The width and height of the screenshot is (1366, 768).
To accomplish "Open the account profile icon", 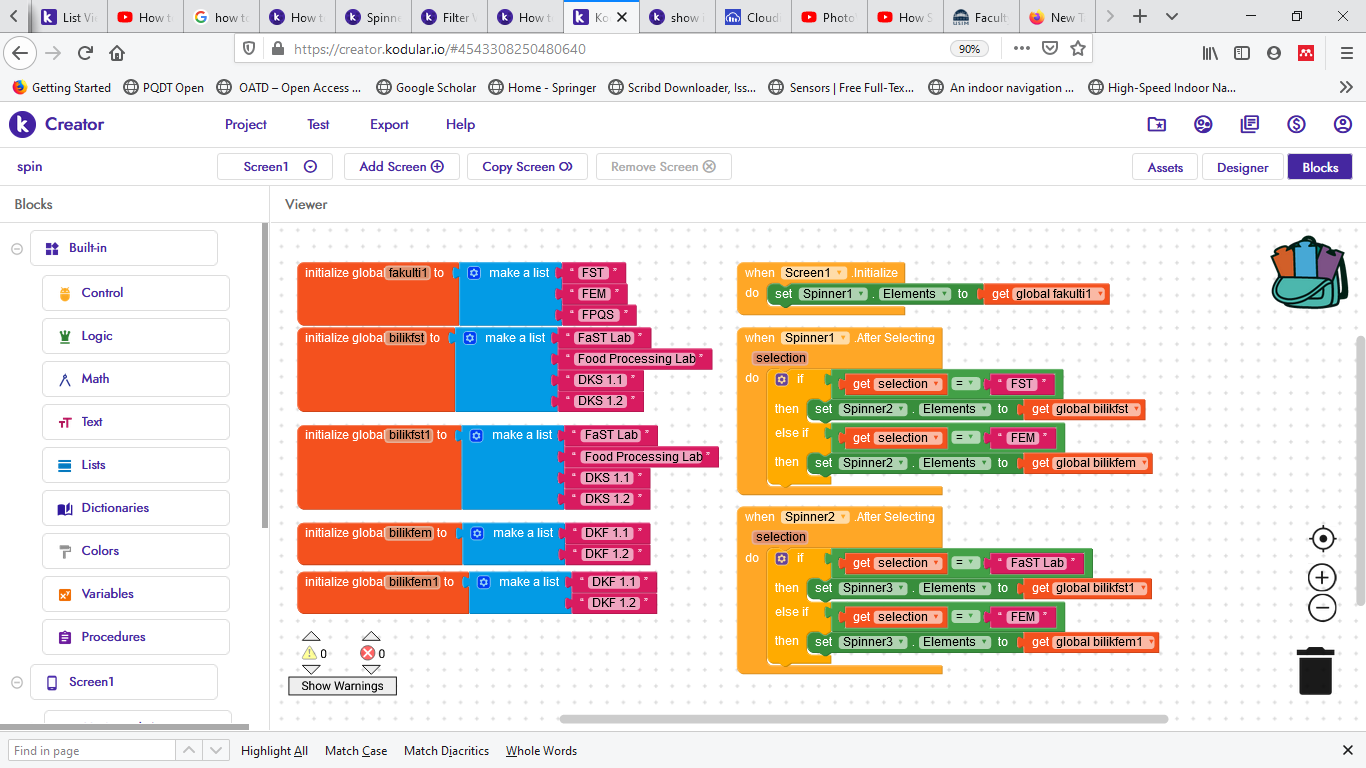I will point(1342,124).
